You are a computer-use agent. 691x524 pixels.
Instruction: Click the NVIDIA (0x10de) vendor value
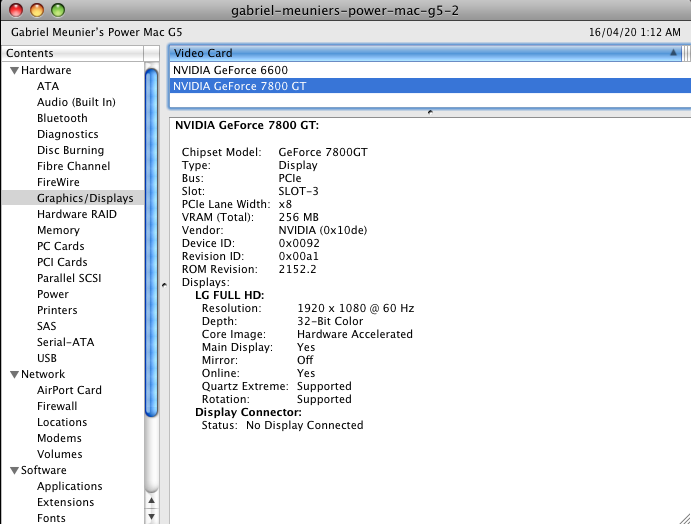[x=323, y=230]
